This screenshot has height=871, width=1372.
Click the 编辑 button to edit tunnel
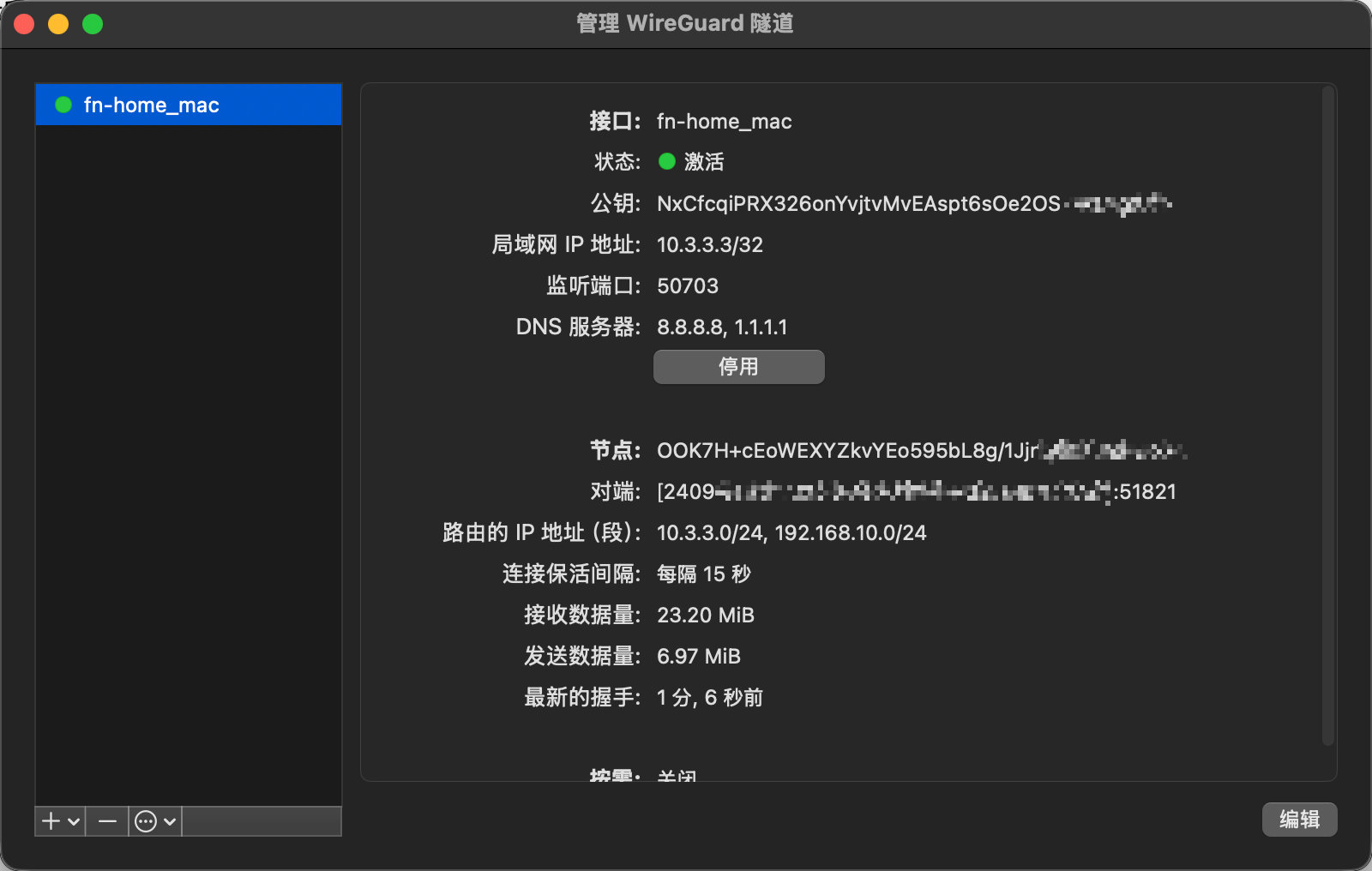pyautogui.click(x=1299, y=820)
